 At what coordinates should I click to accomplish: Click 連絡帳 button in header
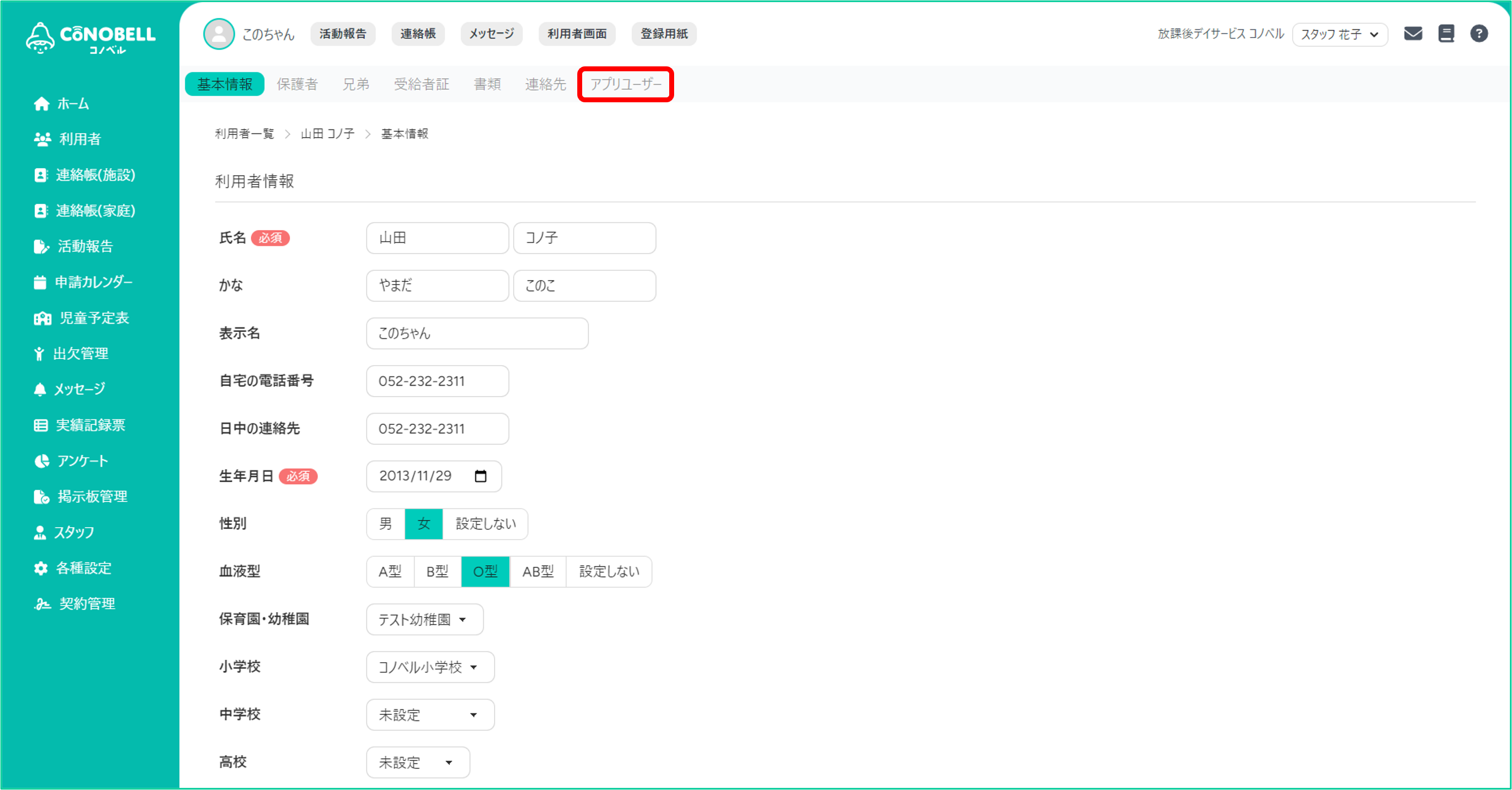[418, 34]
